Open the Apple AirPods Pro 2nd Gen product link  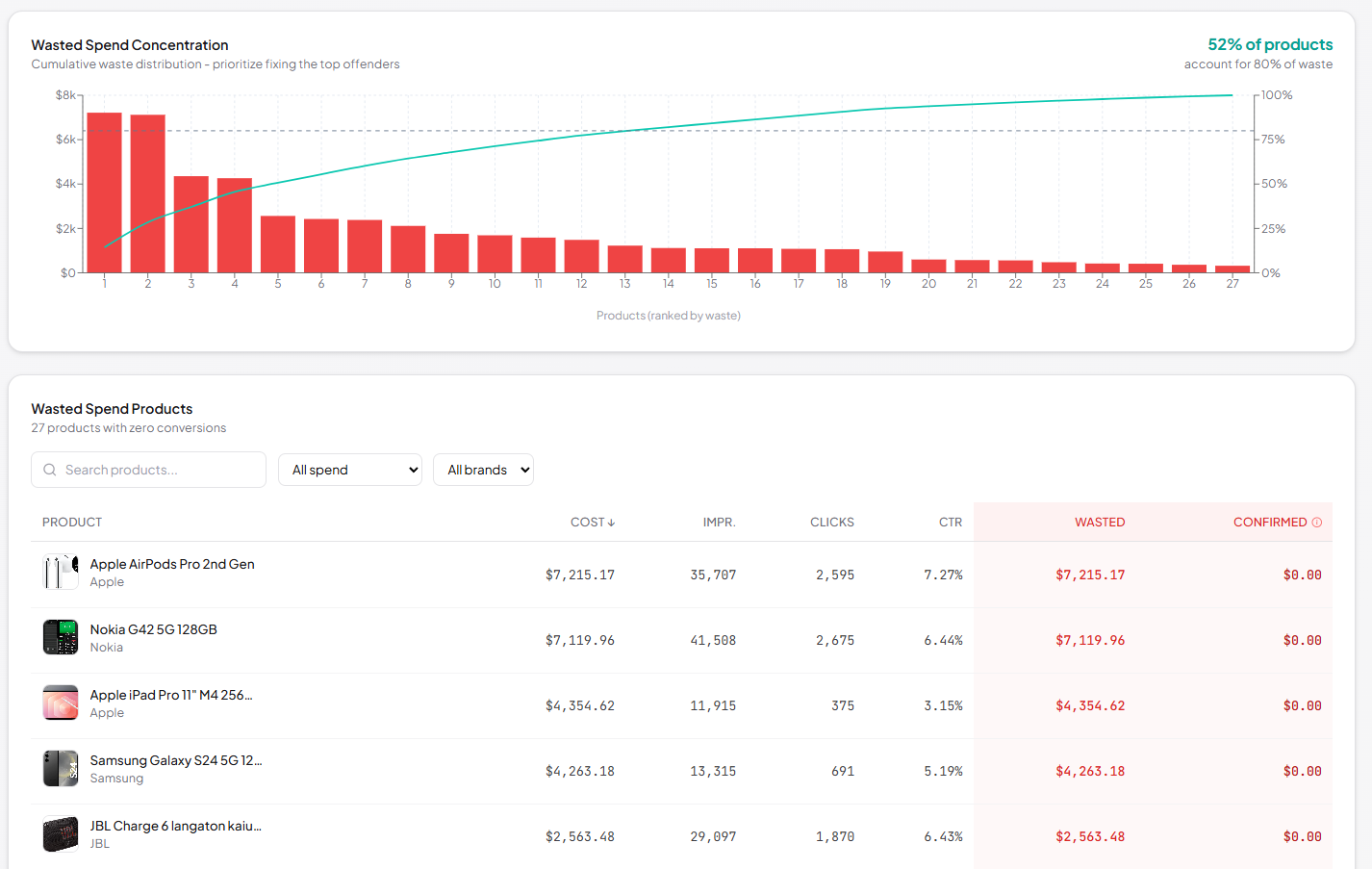(x=171, y=563)
